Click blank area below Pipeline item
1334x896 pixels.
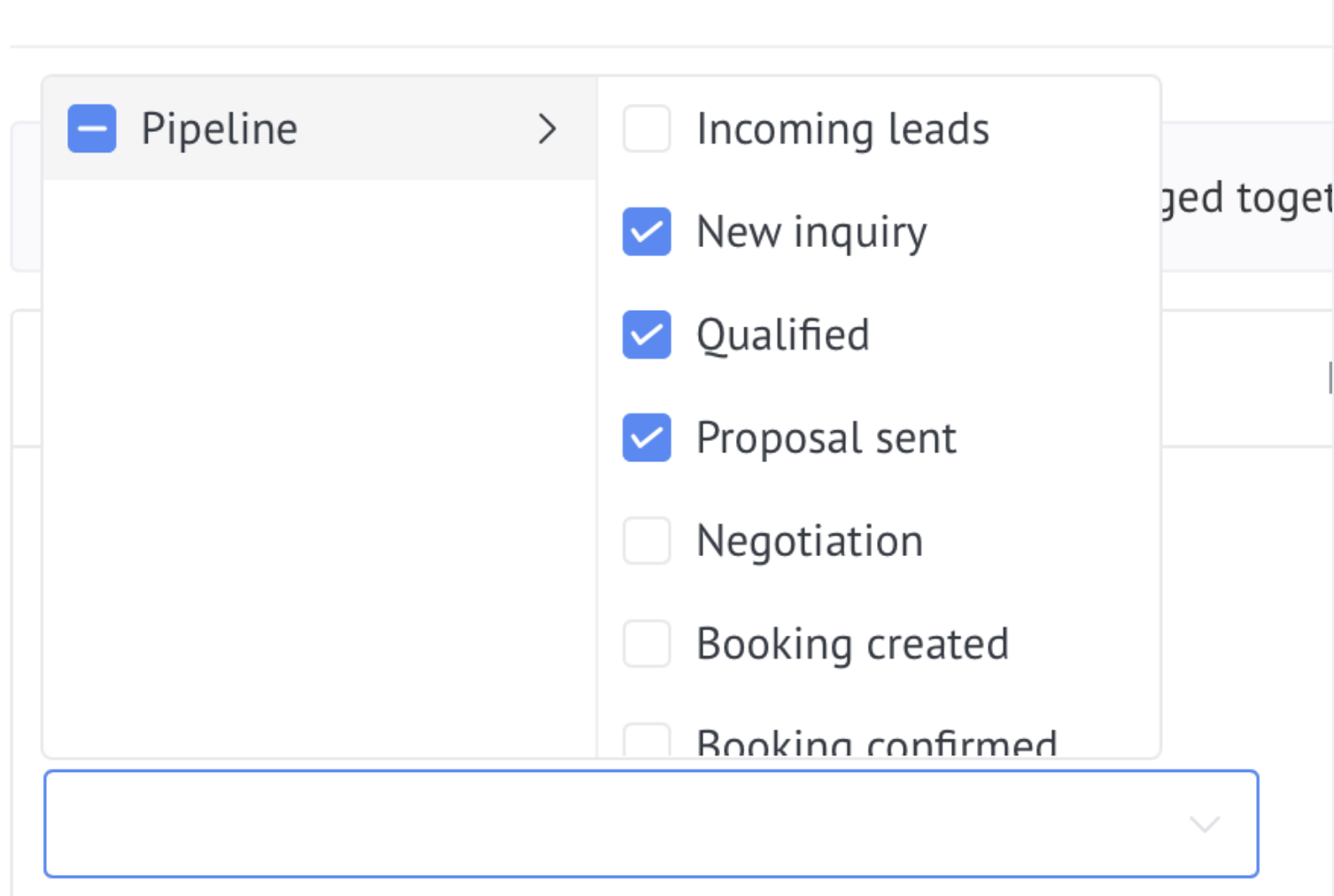point(320,467)
